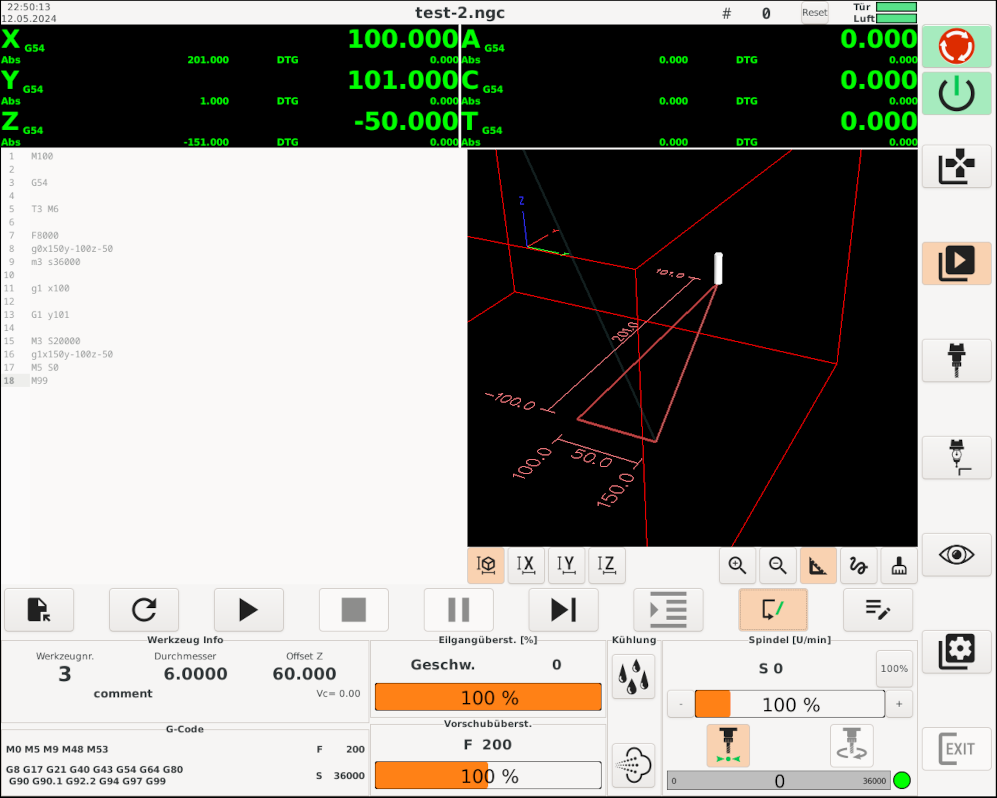Select G-code line 'g1 x100'
The height and width of the screenshot is (798, 997).
click(x=50, y=288)
